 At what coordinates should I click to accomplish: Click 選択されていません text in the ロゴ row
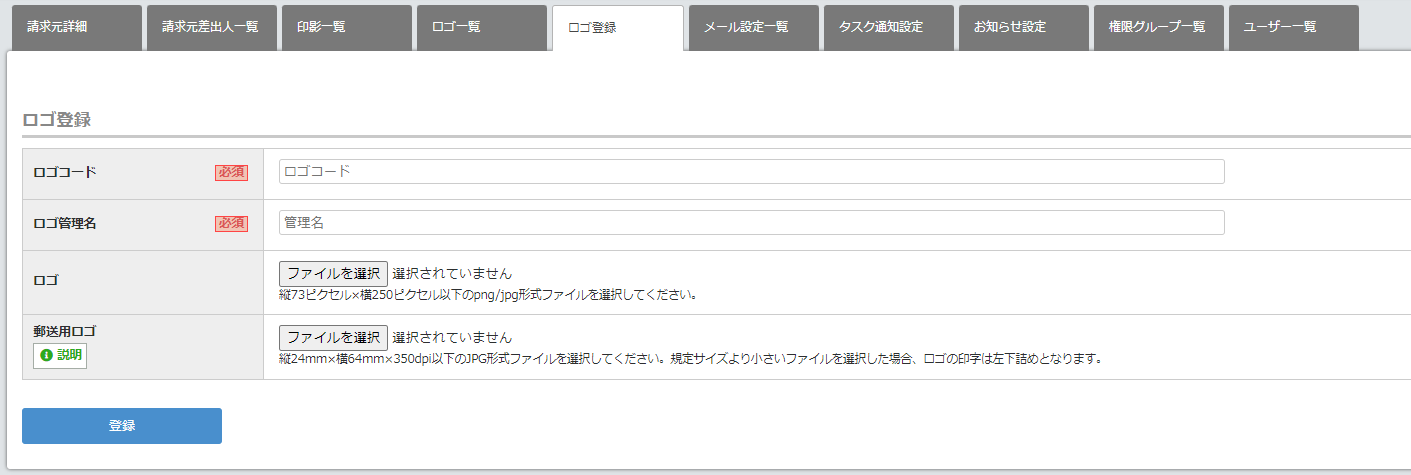pos(452,274)
